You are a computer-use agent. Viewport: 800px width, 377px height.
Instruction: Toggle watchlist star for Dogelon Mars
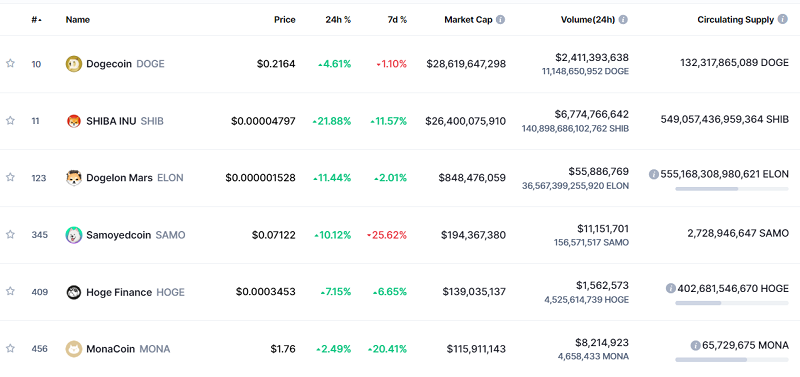point(10,178)
